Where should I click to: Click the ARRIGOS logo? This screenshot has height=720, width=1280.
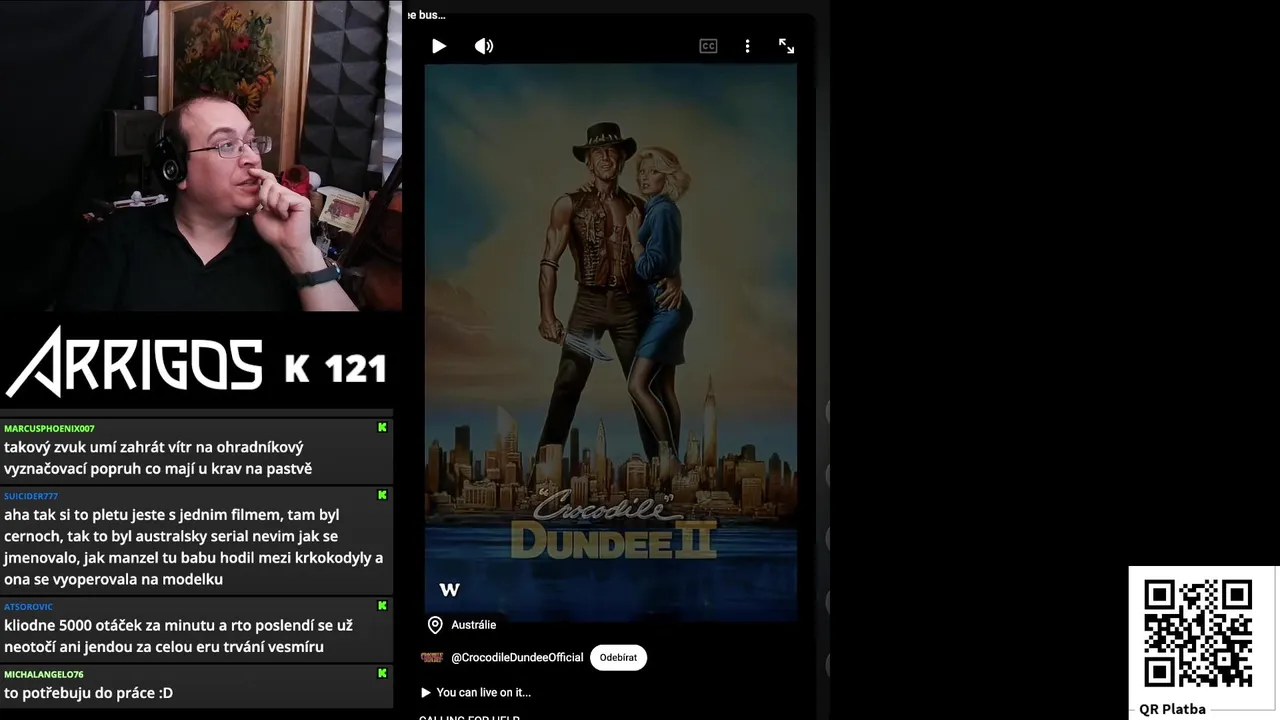[x=134, y=362]
